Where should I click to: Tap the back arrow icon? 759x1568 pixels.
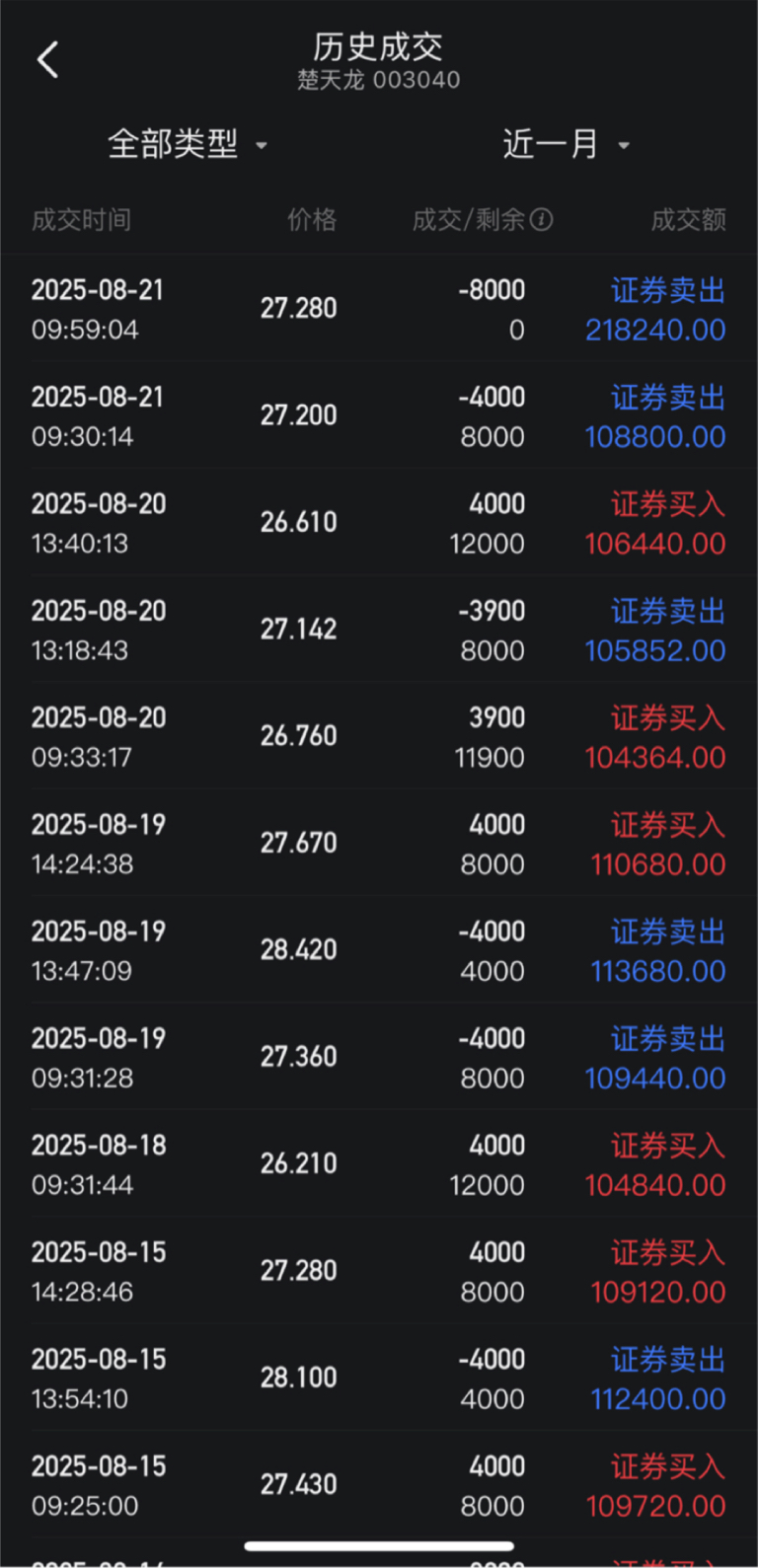[47, 60]
